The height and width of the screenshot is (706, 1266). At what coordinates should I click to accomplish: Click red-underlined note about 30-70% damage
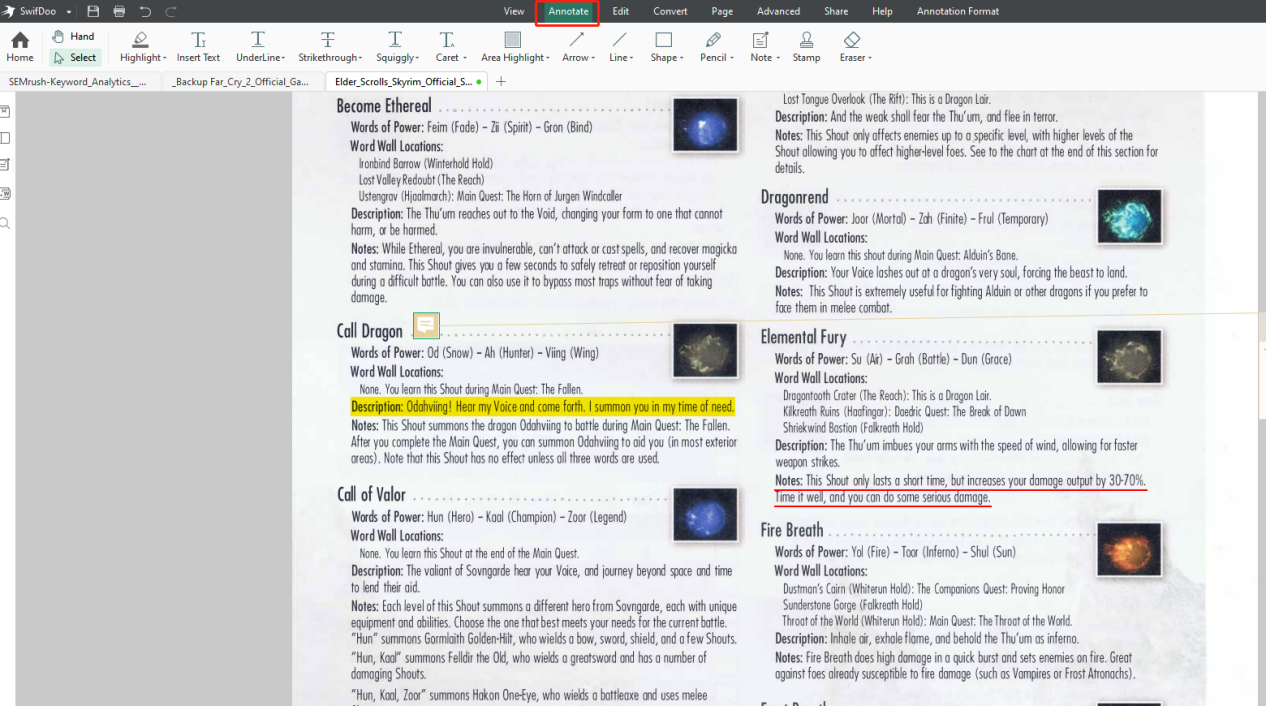click(961, 489)
